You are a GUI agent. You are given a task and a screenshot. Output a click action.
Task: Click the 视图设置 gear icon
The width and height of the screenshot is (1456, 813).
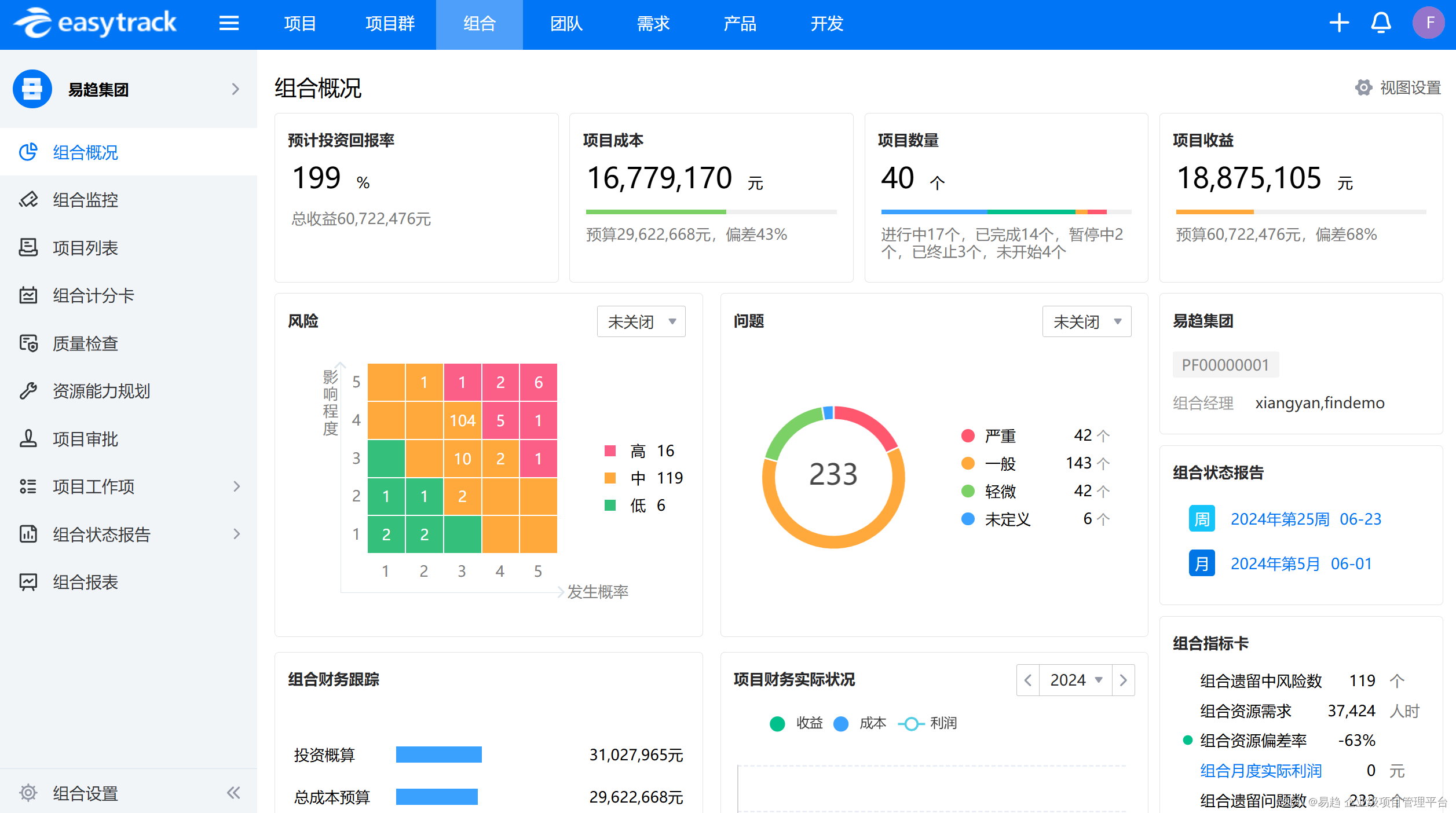tap(1364, 87)
